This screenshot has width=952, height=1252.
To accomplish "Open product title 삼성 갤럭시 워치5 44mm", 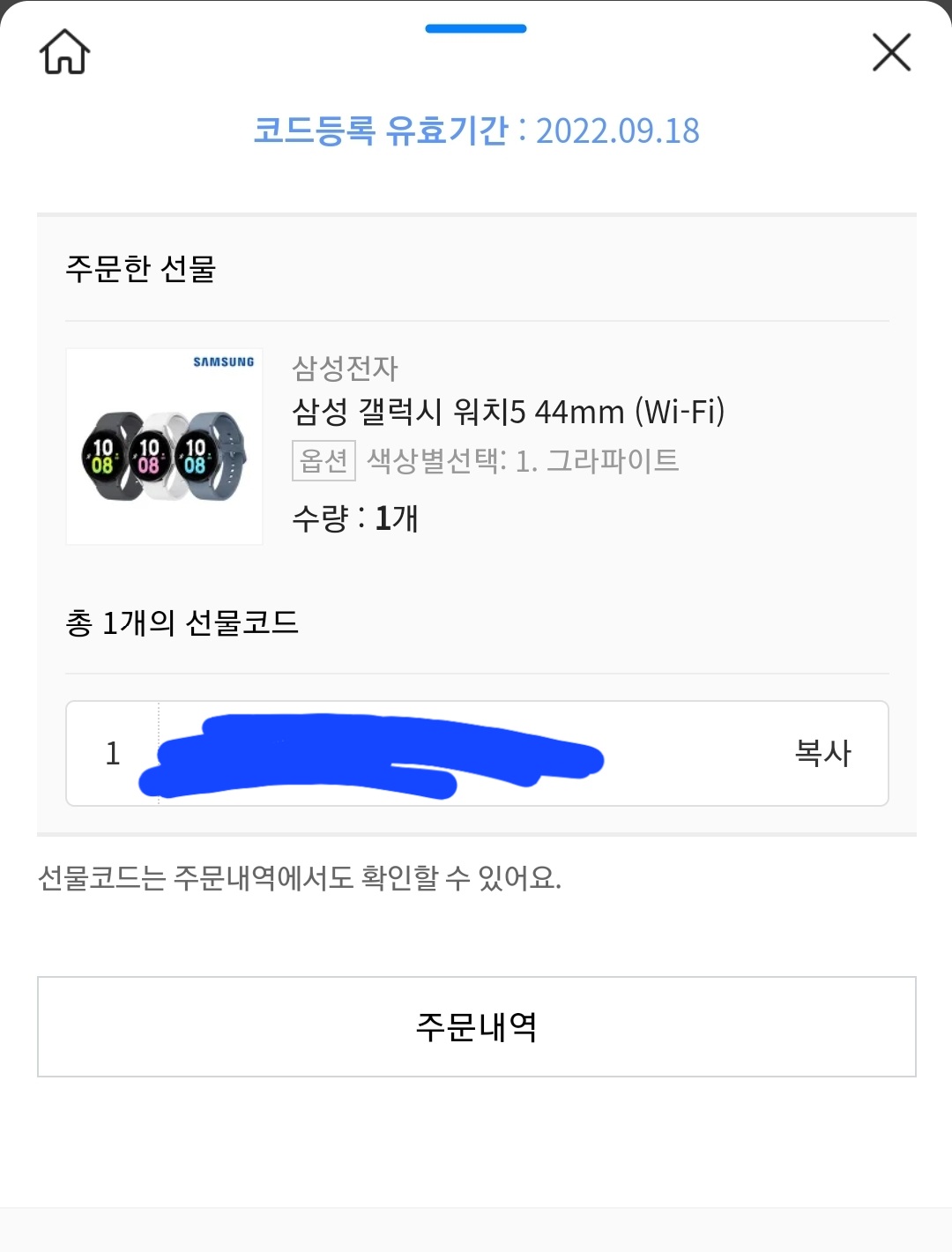I will pyautogui.click(x=509, y=412).
